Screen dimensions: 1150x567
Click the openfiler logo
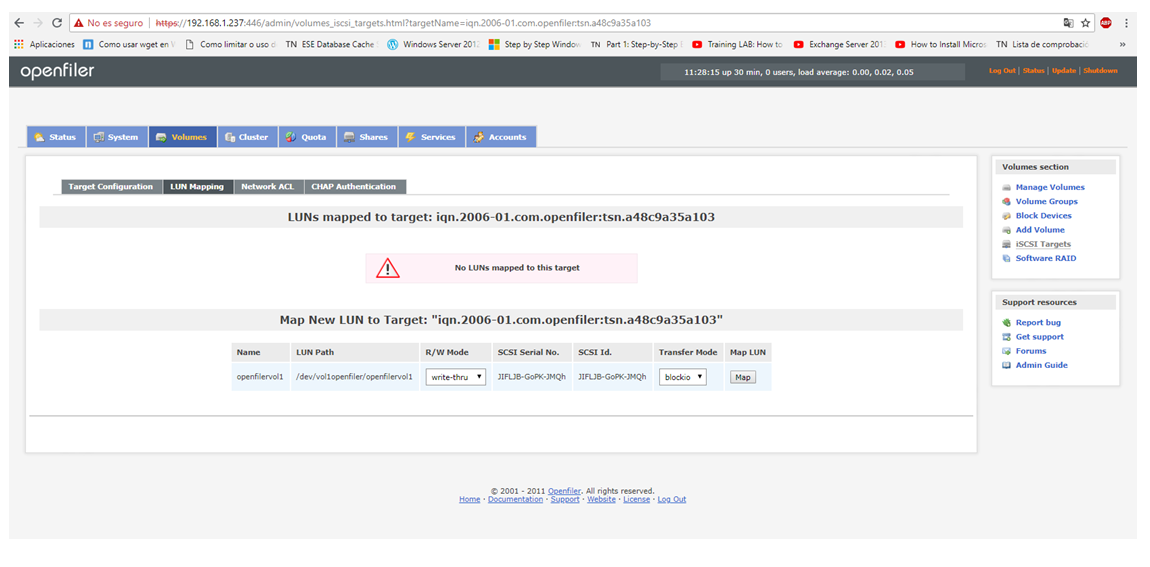click(x=57, y=72)
